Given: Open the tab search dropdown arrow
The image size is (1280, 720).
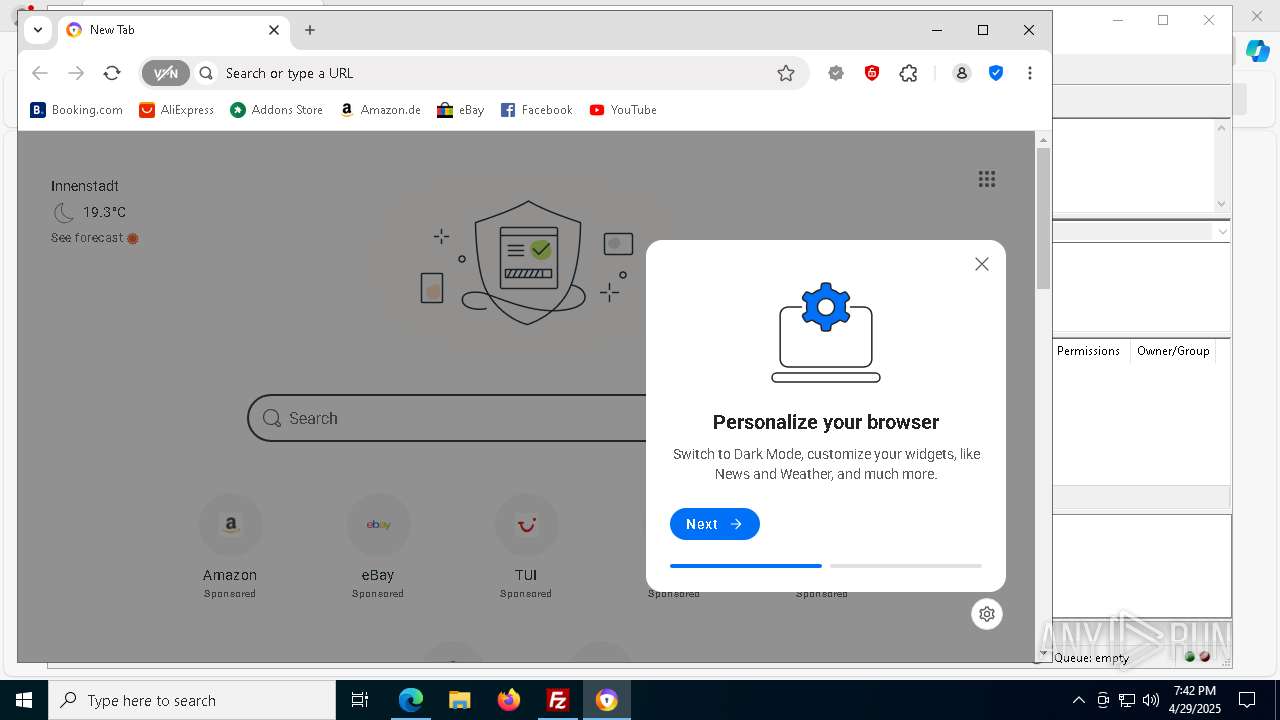Looking at the screenshot, I should [38, 30].
